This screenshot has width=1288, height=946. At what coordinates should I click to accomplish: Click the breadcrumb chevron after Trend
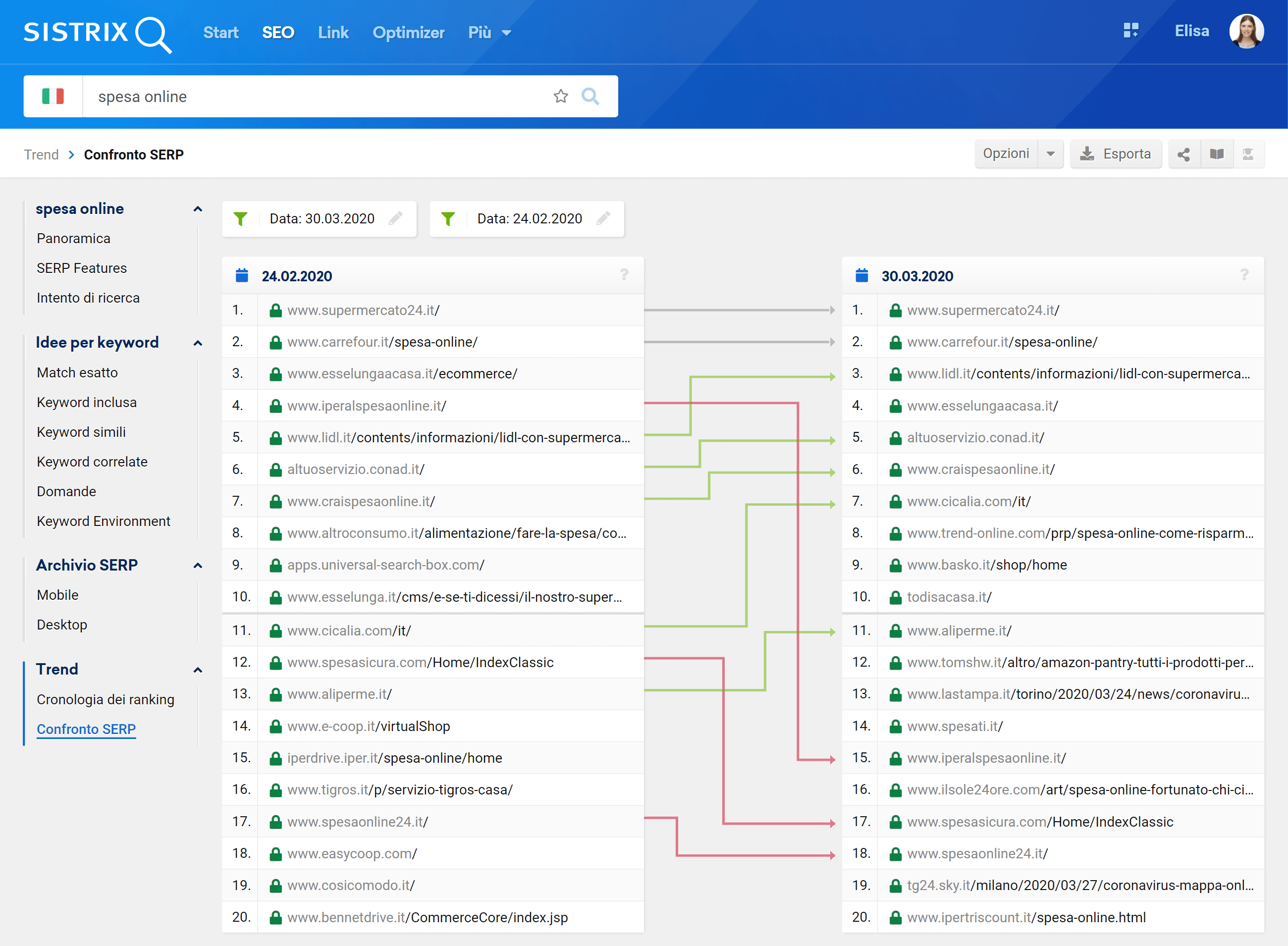(72, 155)
